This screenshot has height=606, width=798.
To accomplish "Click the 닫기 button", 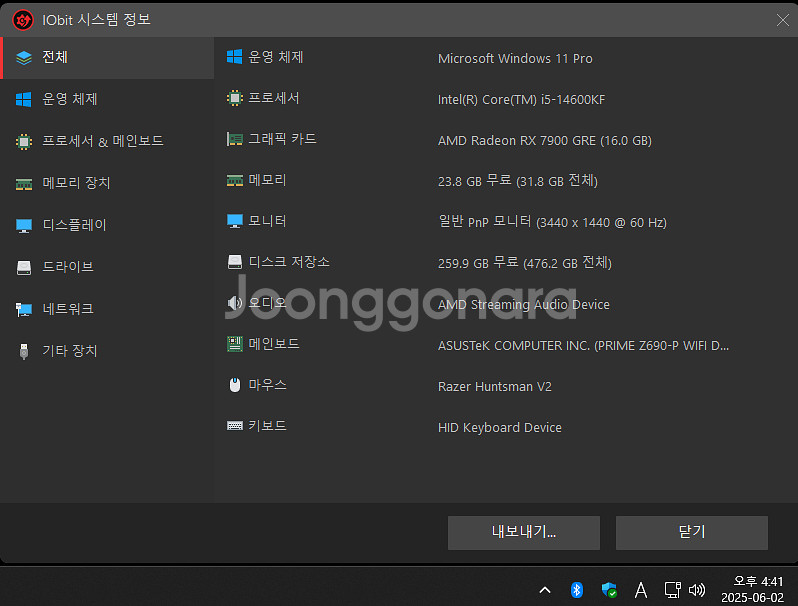I will [x=692, y=533].
